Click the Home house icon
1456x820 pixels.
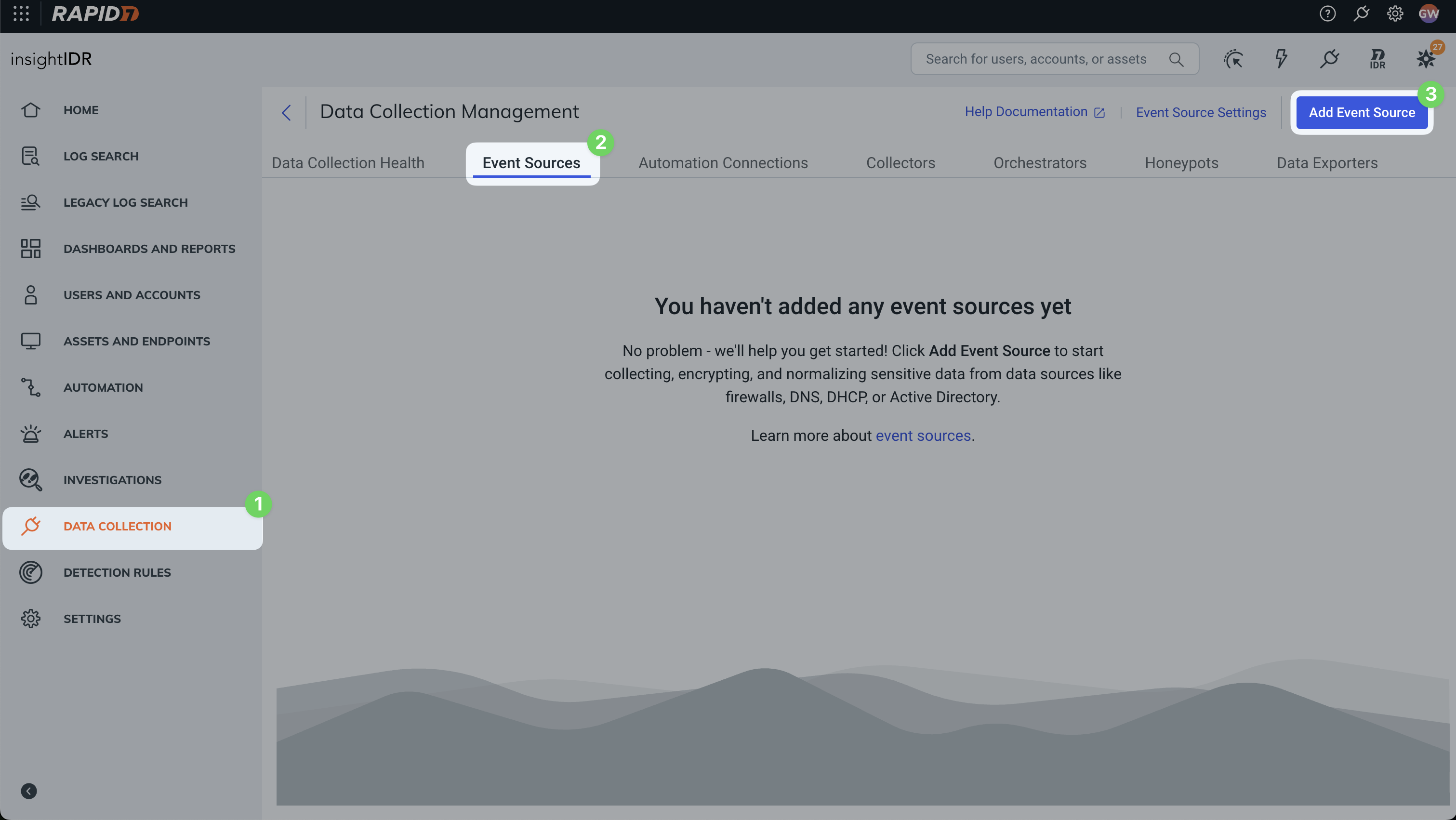tap(30, 110)
